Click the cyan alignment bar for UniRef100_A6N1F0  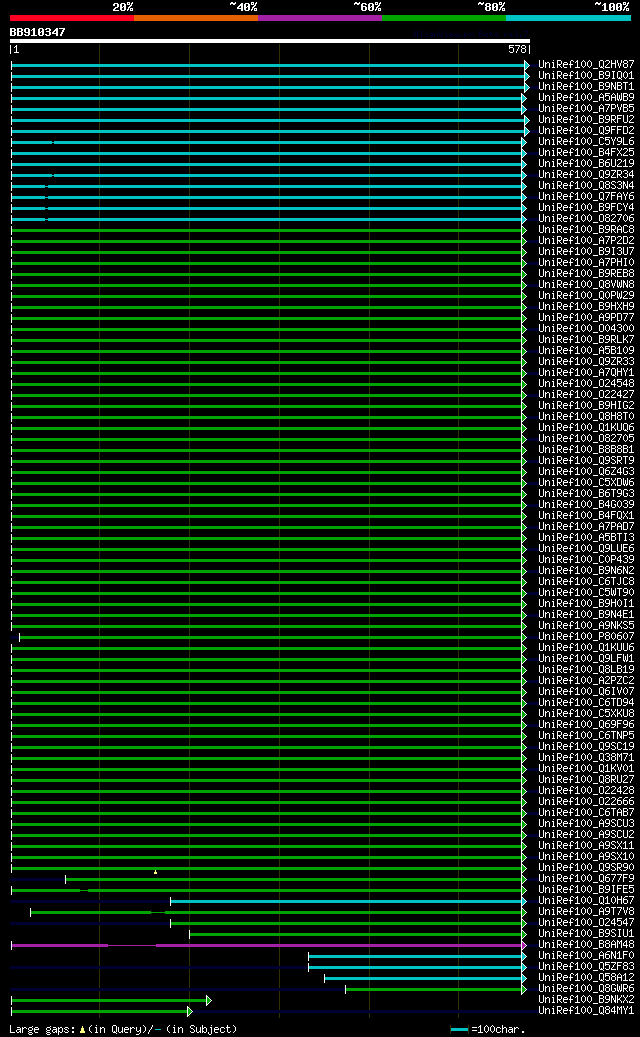click(x=417, y=956)
